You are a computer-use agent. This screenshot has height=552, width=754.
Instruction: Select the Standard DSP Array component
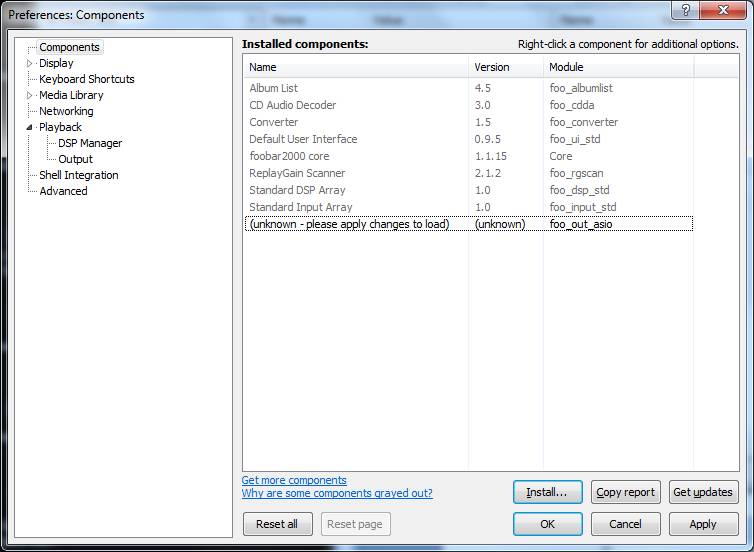pyautogui.click(x=469, y=190)
